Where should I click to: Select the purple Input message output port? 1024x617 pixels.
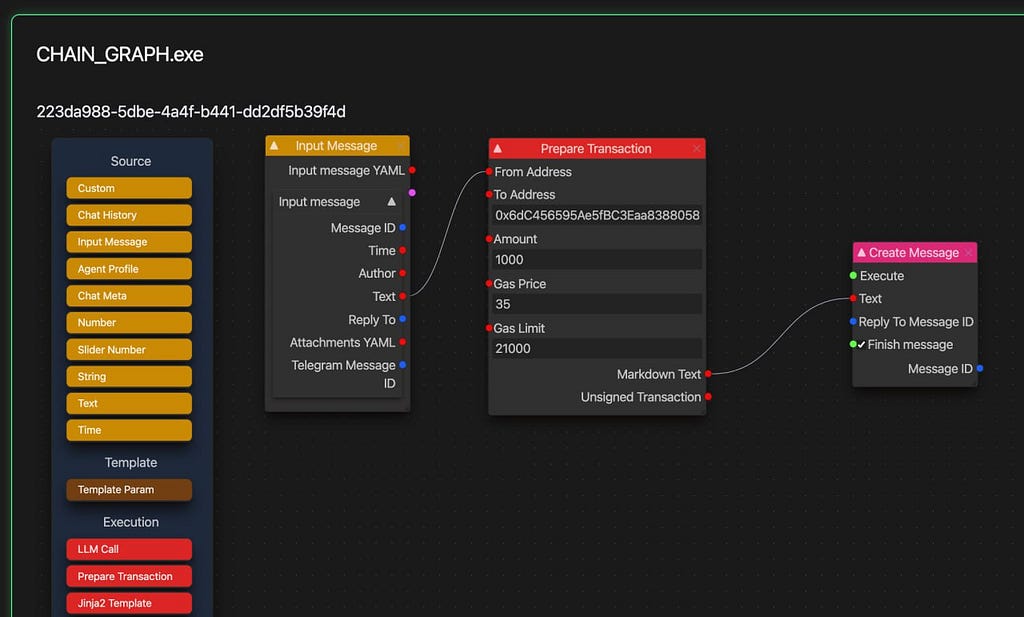[412, 193]
